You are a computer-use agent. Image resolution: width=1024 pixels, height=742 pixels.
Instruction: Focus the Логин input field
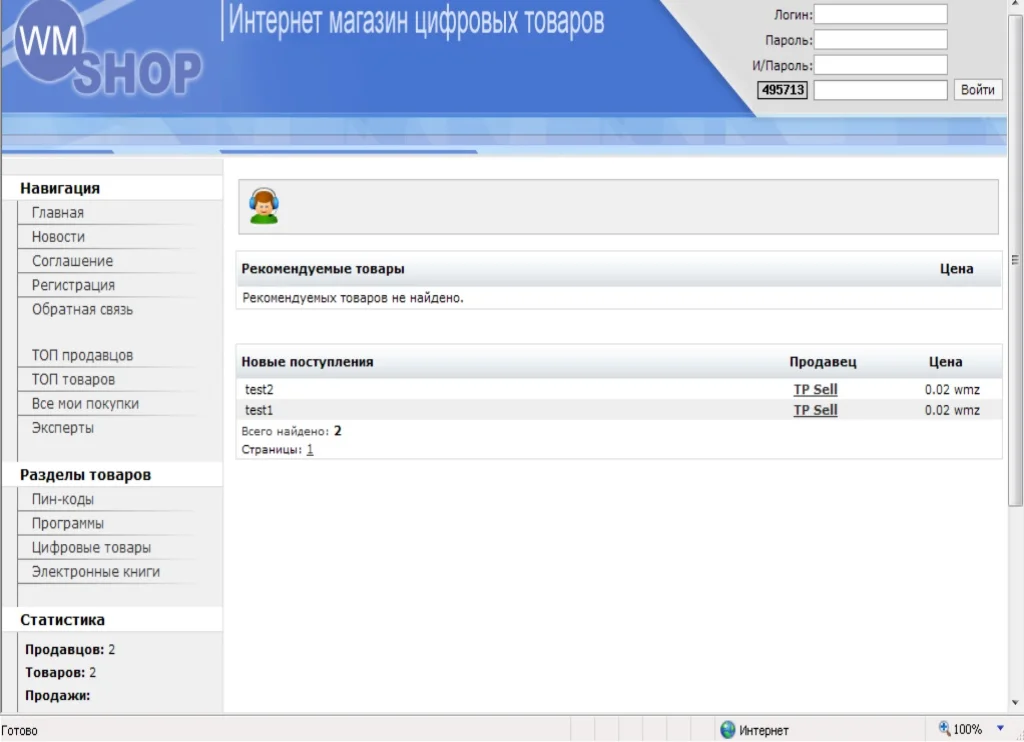880,14
